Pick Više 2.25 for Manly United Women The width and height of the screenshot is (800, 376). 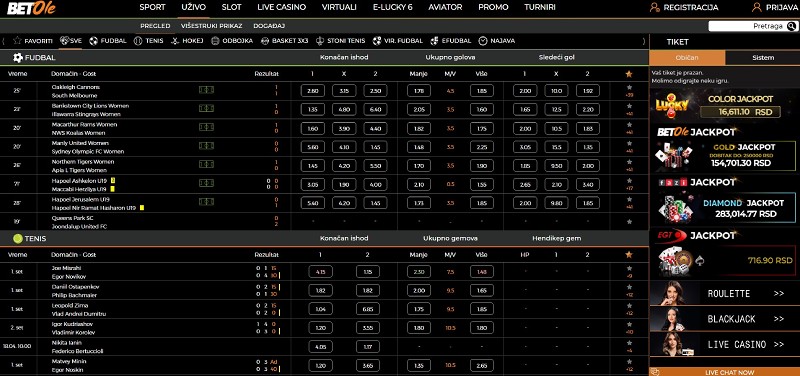point(481,147)
